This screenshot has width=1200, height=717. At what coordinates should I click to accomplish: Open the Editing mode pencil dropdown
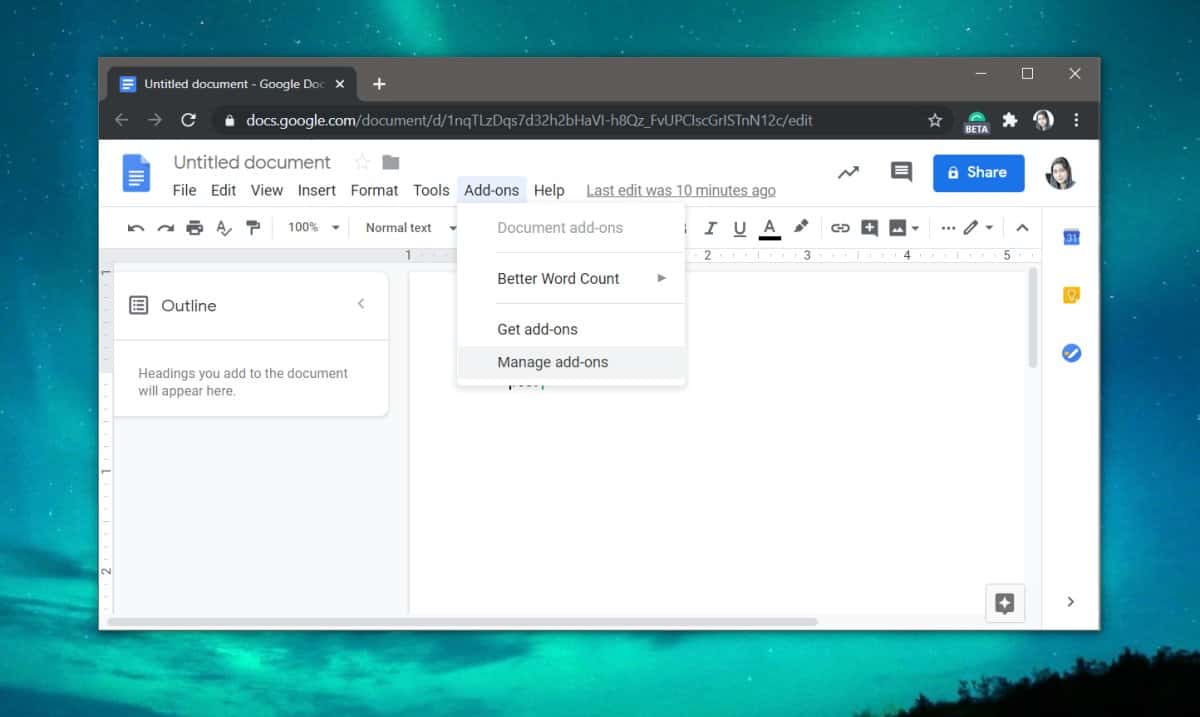(x=978, y=228)
